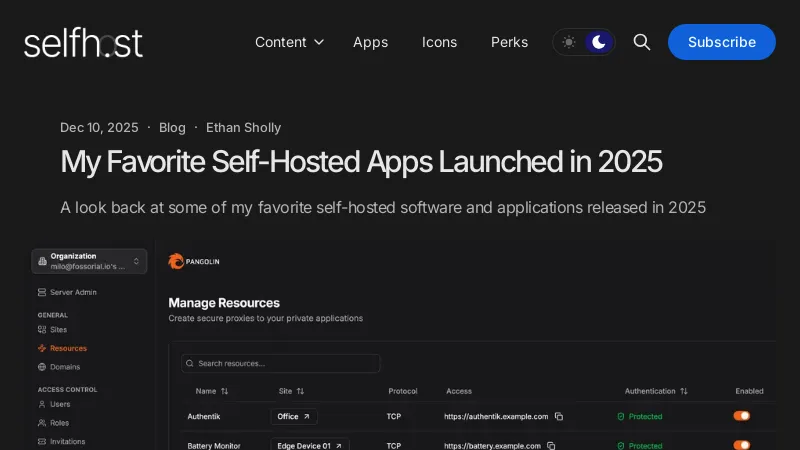Click the Search resources input field
This screenshot has height=450, width=800.
click(280, 363)
